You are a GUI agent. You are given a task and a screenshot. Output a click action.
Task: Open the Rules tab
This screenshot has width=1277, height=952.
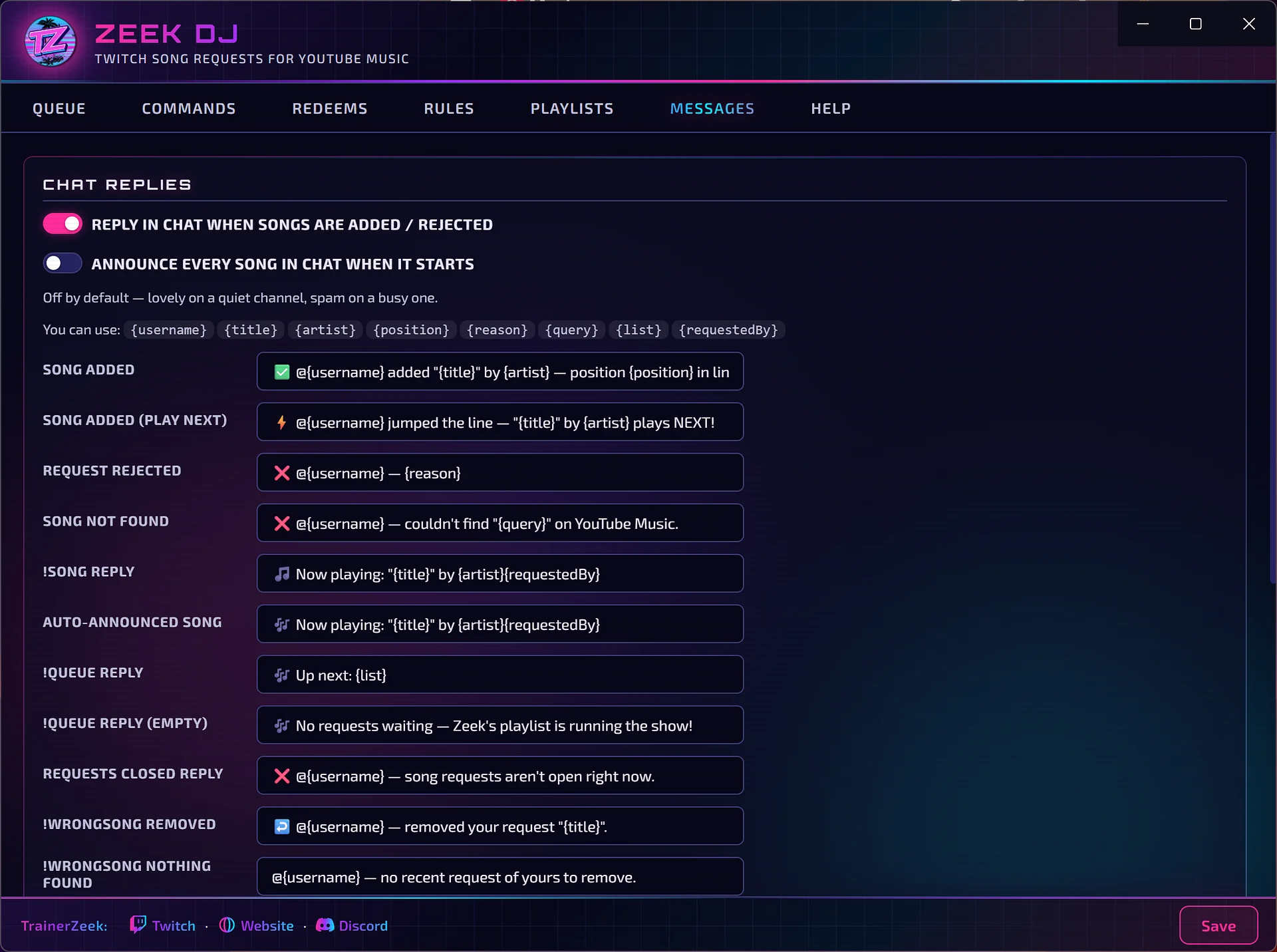449,108
